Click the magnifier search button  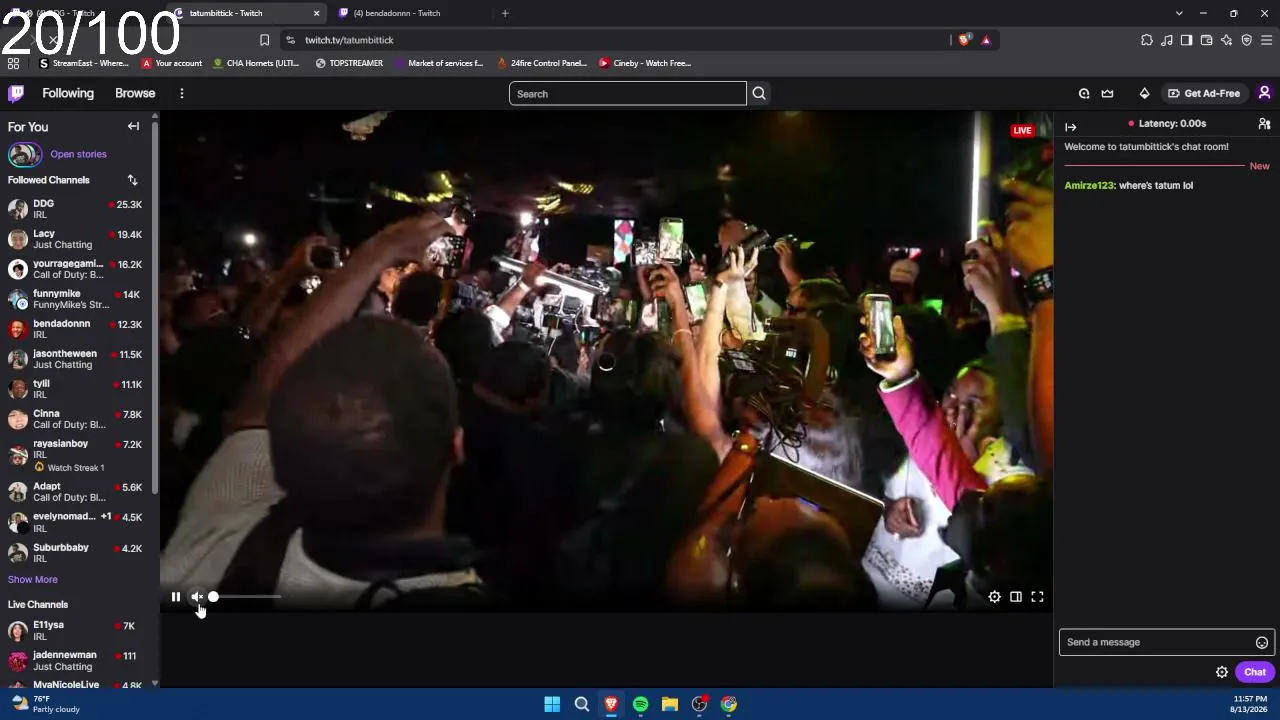point(759,94)
